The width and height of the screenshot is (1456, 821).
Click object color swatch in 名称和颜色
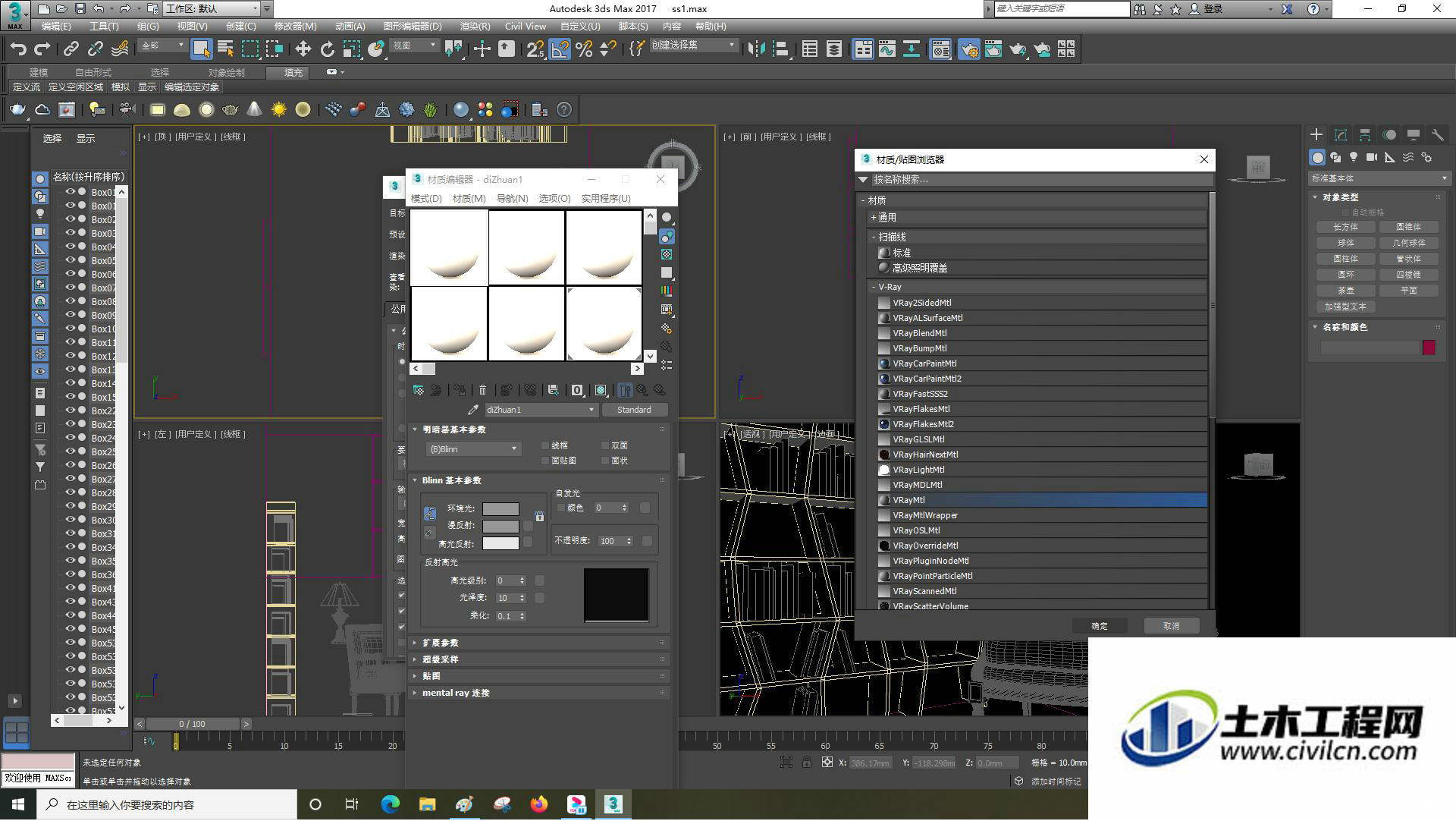coord(1429,348)
